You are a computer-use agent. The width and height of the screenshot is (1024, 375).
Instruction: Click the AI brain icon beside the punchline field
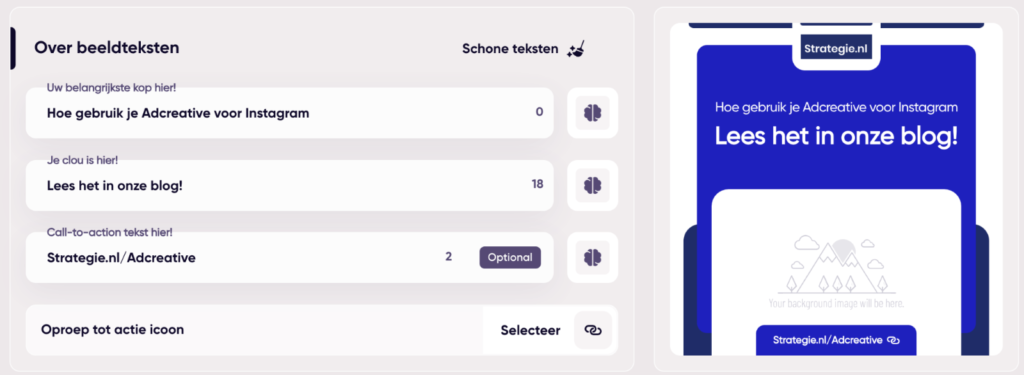coord(592,185)
